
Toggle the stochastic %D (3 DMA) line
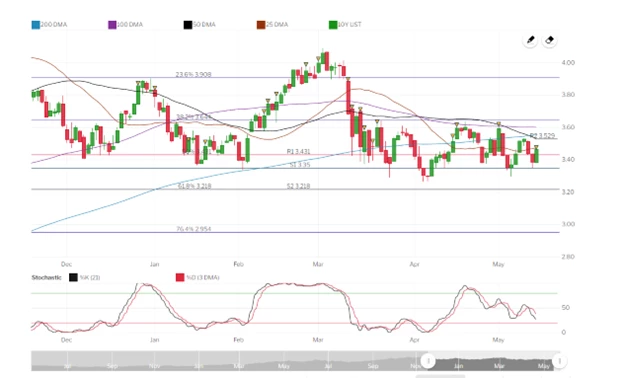coord(198,277)
